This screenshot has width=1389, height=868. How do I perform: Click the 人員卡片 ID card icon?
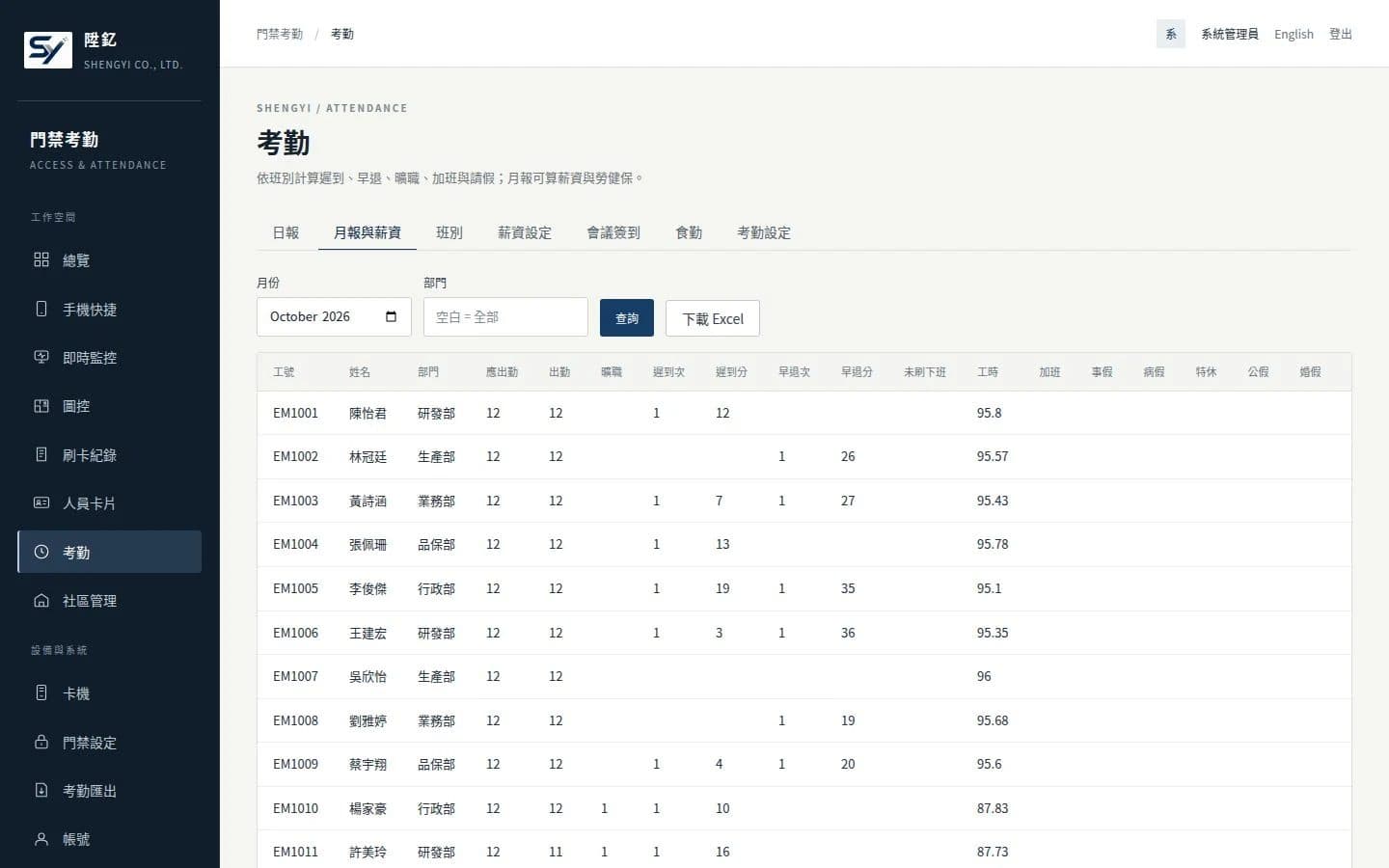pos(41,502)
